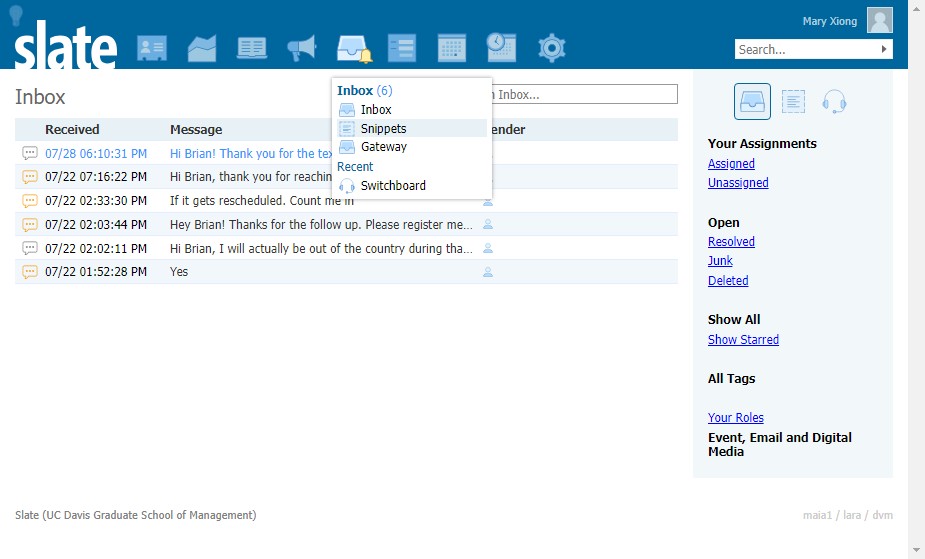Click message bubble icon for 07/22 01:52:28 PM

(x=29, y=272)
